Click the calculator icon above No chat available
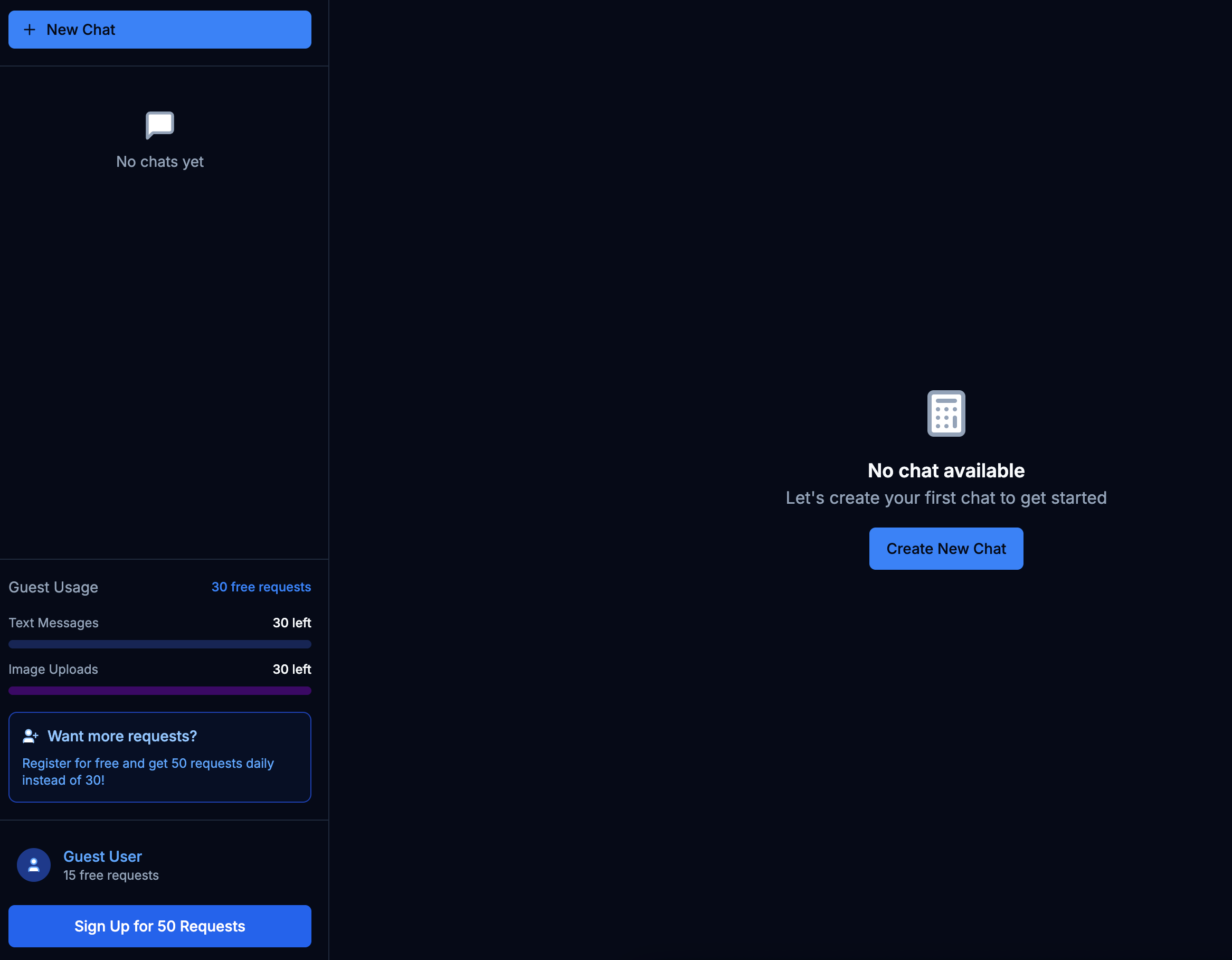The image size is (1232, 960). [x=945, y=413]
